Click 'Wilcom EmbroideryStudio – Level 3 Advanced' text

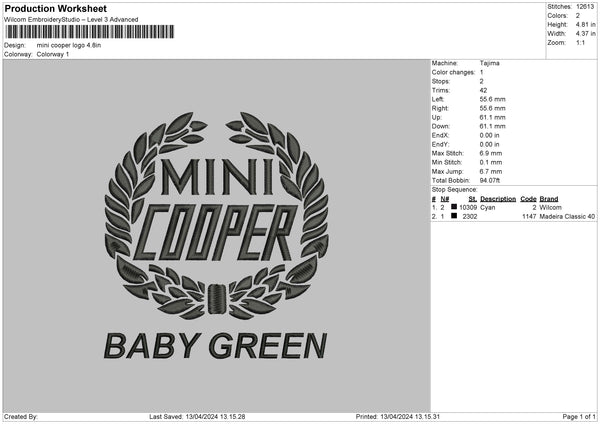pos(71,20)
